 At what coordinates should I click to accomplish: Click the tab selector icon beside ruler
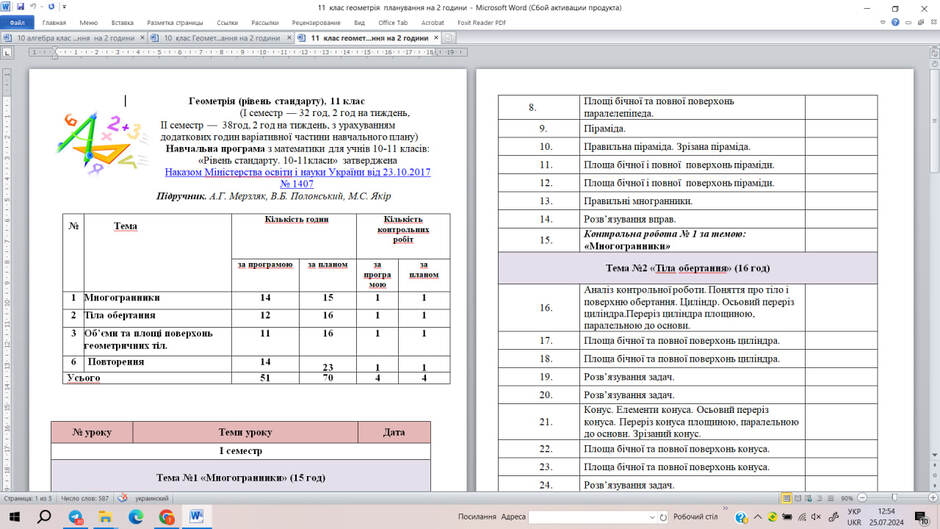coord(7,53)
